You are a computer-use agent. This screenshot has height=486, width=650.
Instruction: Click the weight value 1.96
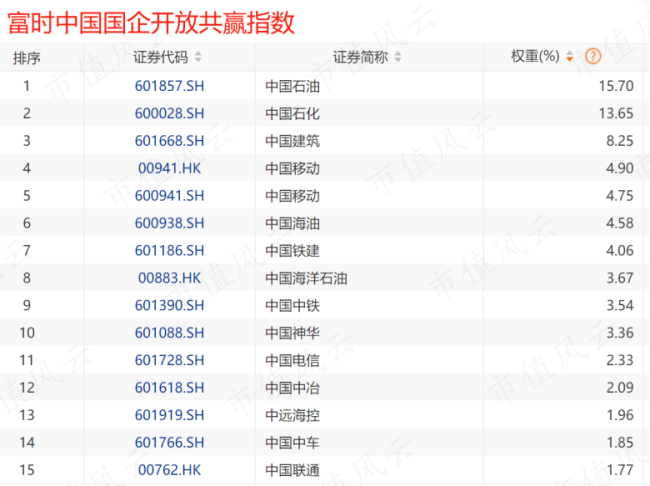click(x=620, y=415)
